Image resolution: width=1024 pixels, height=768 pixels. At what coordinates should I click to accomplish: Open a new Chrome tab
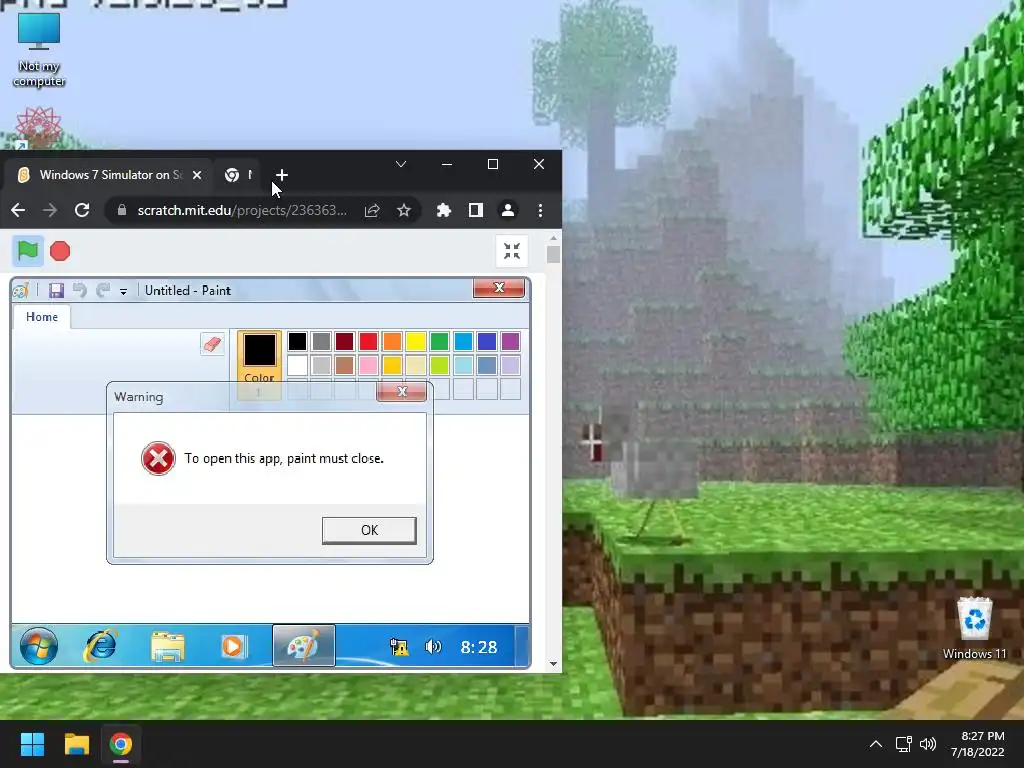[281, 175]
